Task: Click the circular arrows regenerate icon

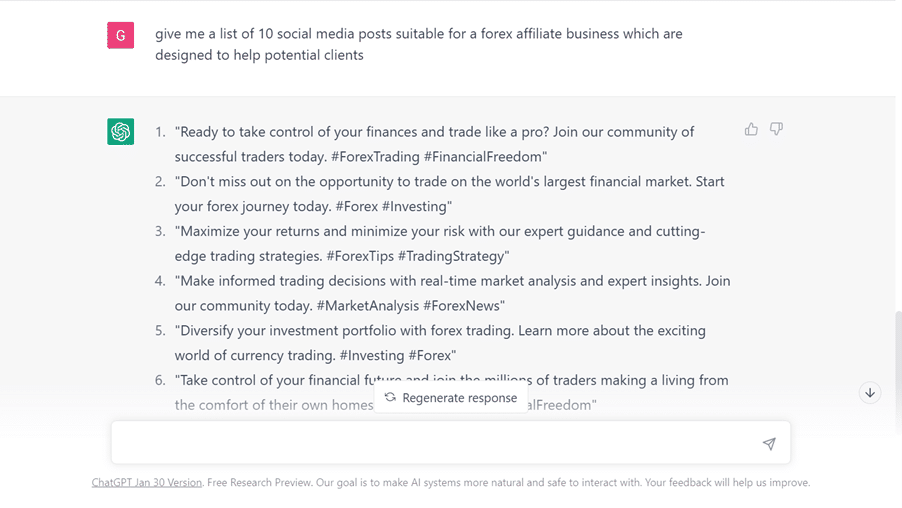Action: pos(390,397)
